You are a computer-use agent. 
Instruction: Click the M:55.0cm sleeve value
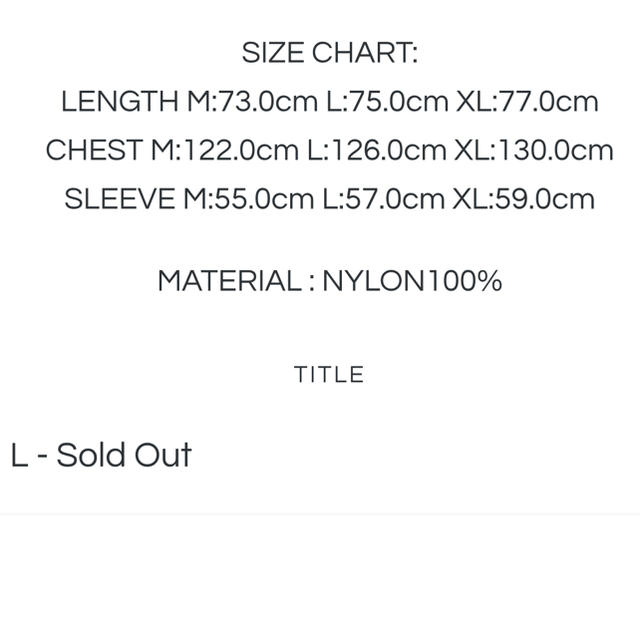coord(249,199)
